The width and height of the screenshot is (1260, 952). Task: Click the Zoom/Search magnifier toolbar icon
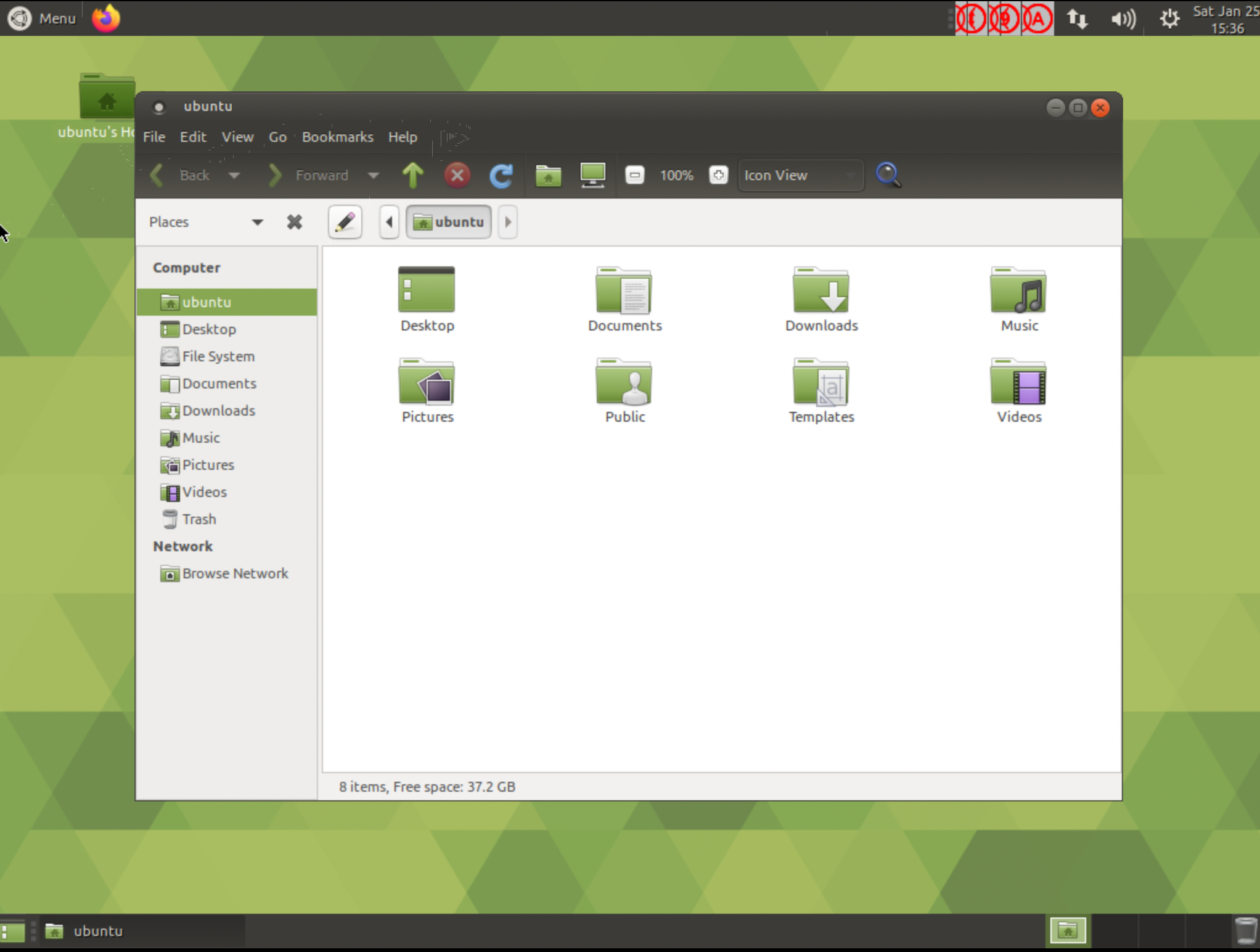(x=888, y=175)
